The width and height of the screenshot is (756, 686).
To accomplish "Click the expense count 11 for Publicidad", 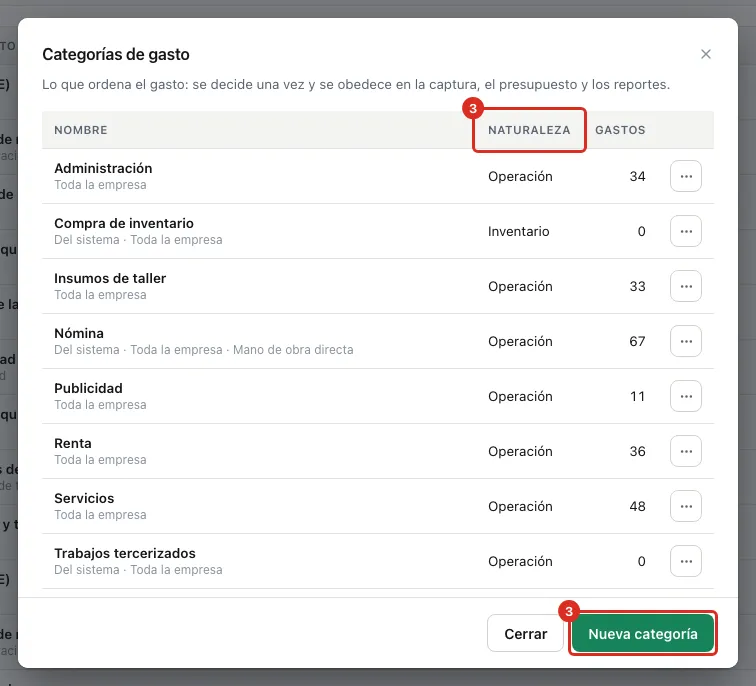I will tap(637, 396).
